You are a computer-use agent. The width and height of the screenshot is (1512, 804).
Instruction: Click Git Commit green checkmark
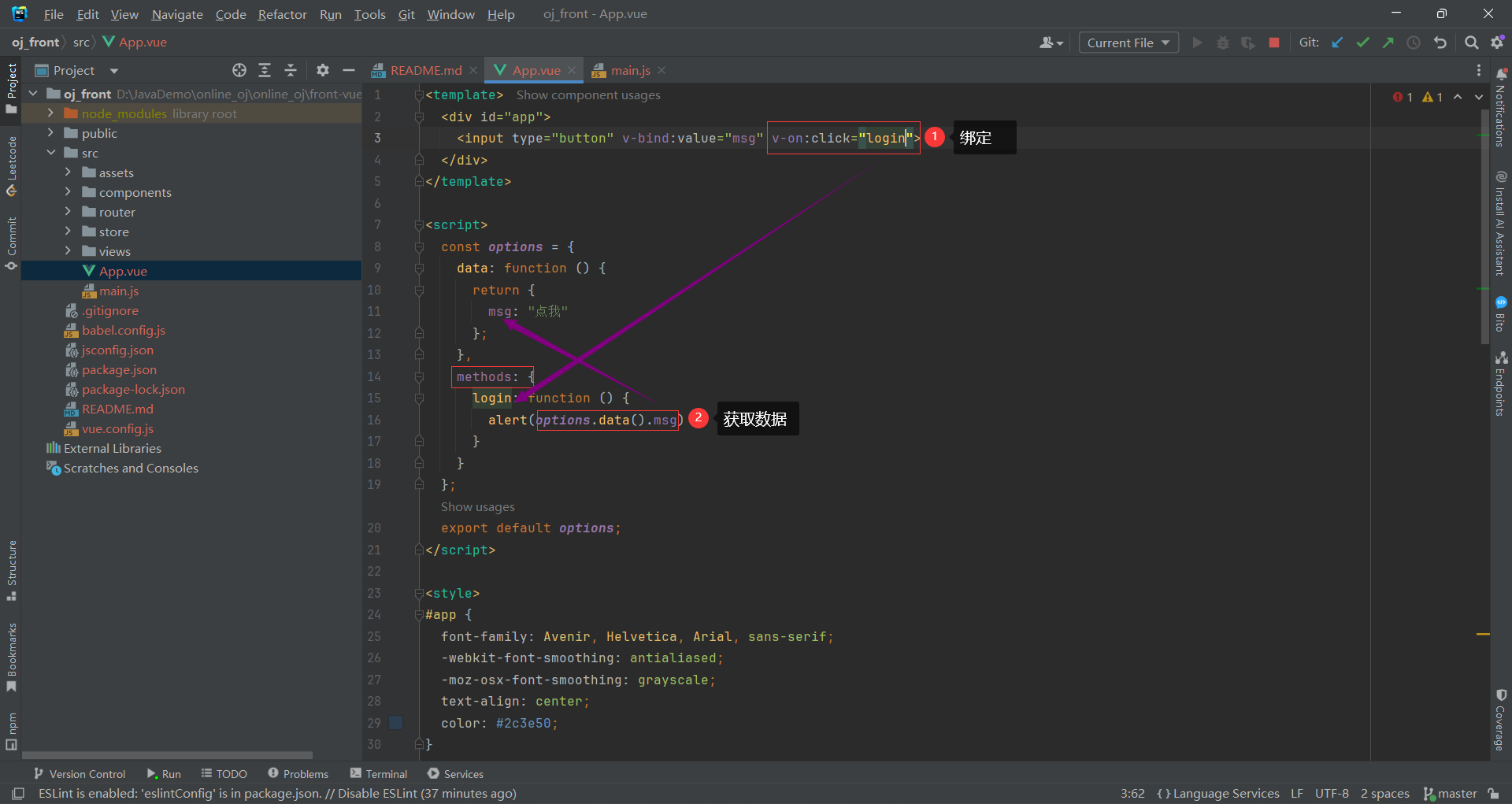[1362, 43]
